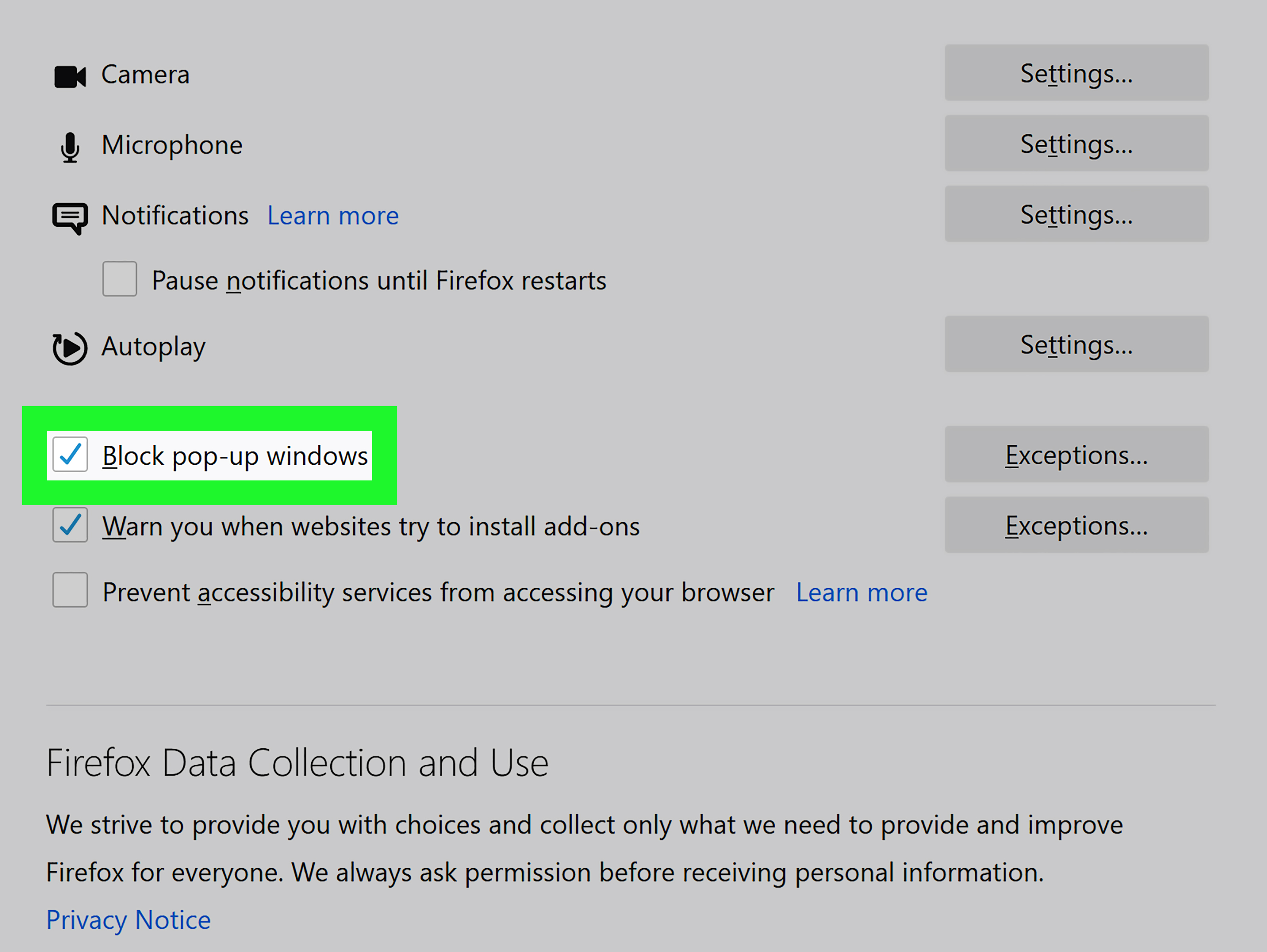
Task: Open Learn more link beside Notifications
Action: click(333, 216)
